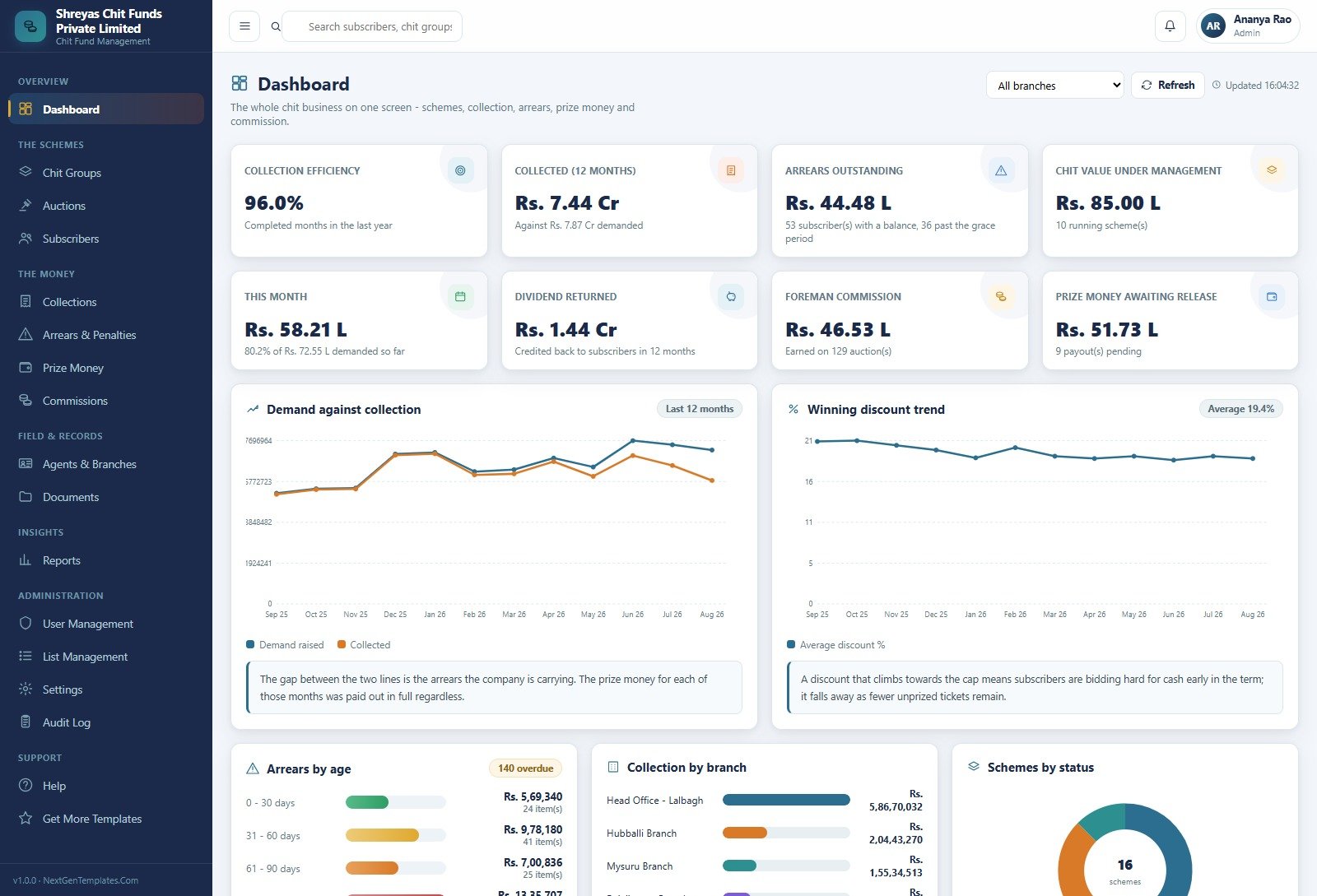Toggle the Demand raised legend item
This screenshot has height=896, width=1317.
(x=285, y=644)
